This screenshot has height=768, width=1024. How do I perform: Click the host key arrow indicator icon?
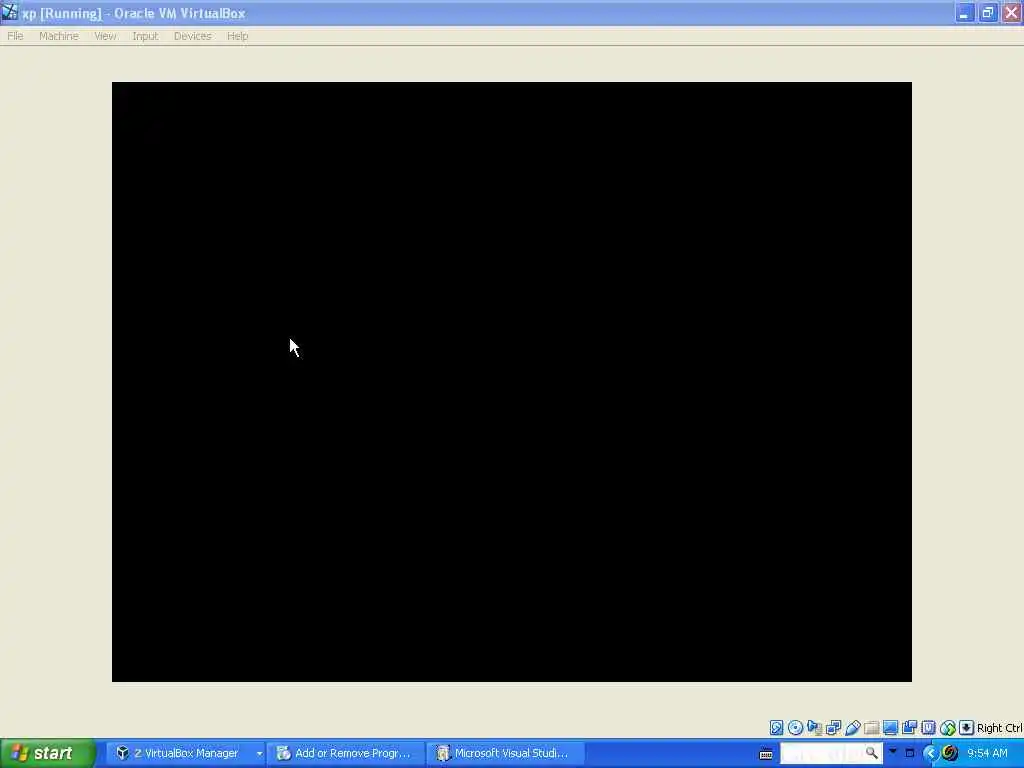click(967, 728)
